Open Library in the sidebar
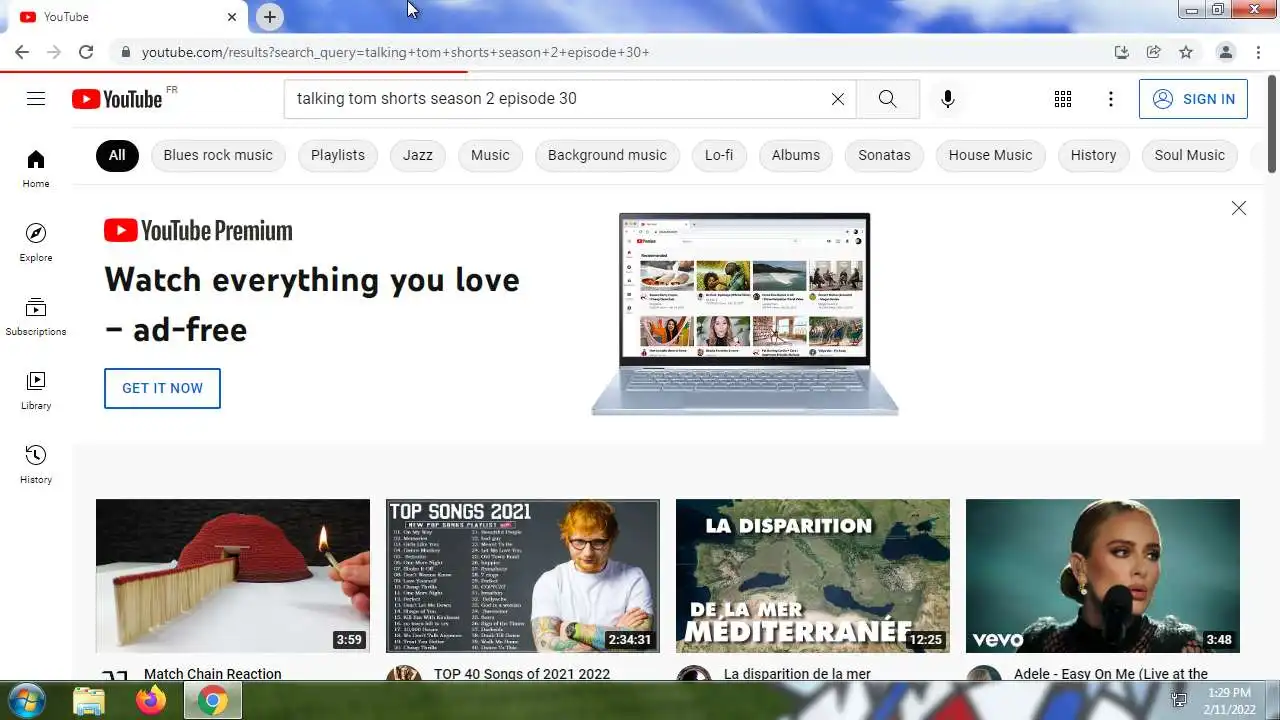Screen dimensions: 1280x720 (x=36, y=391)
